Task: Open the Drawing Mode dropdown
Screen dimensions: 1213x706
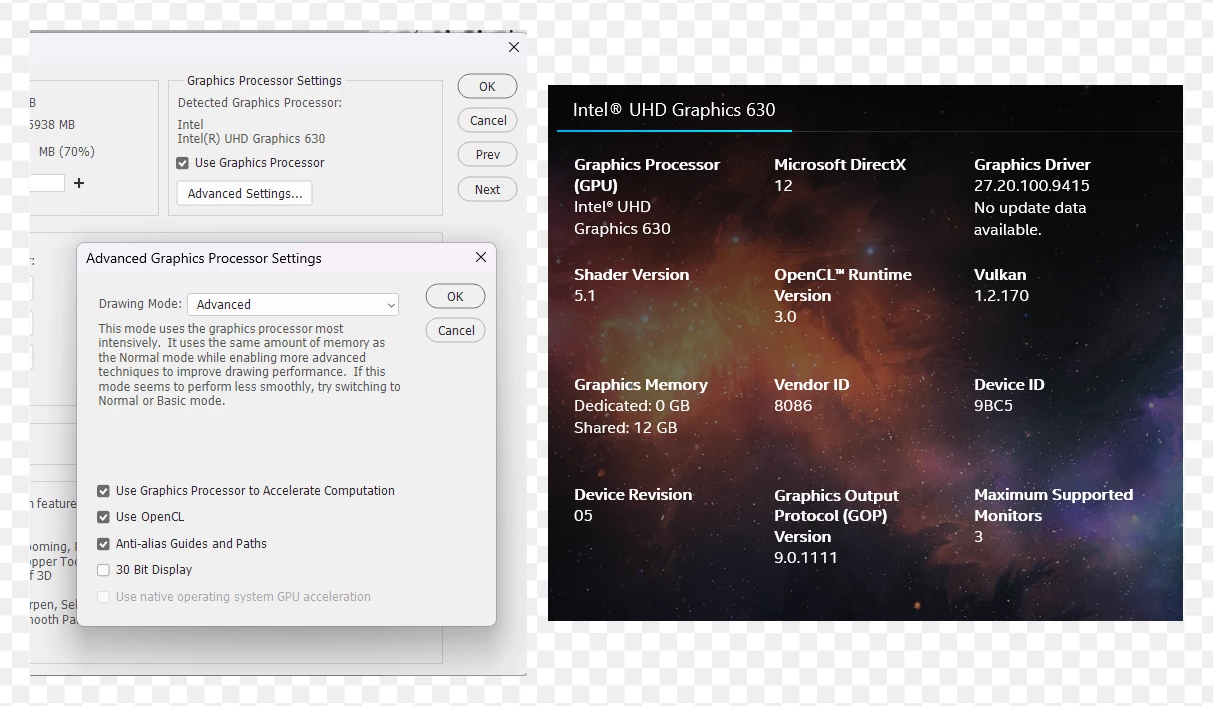Action: click(293, 305)
